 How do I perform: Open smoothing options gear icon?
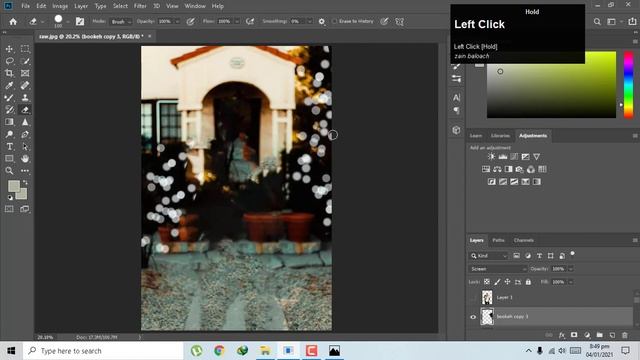322,22
